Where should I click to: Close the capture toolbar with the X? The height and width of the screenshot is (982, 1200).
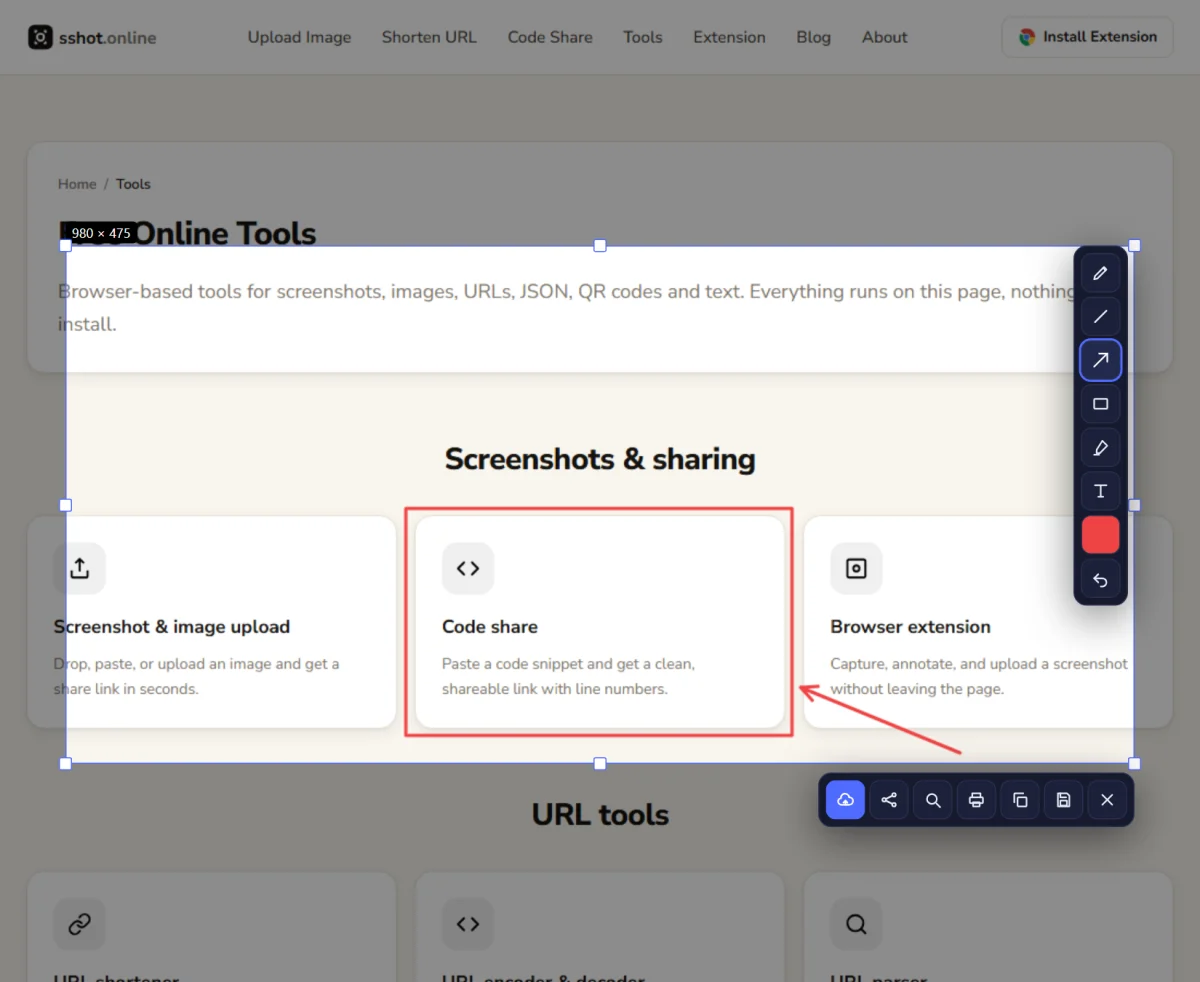(x=1107, y=800)
